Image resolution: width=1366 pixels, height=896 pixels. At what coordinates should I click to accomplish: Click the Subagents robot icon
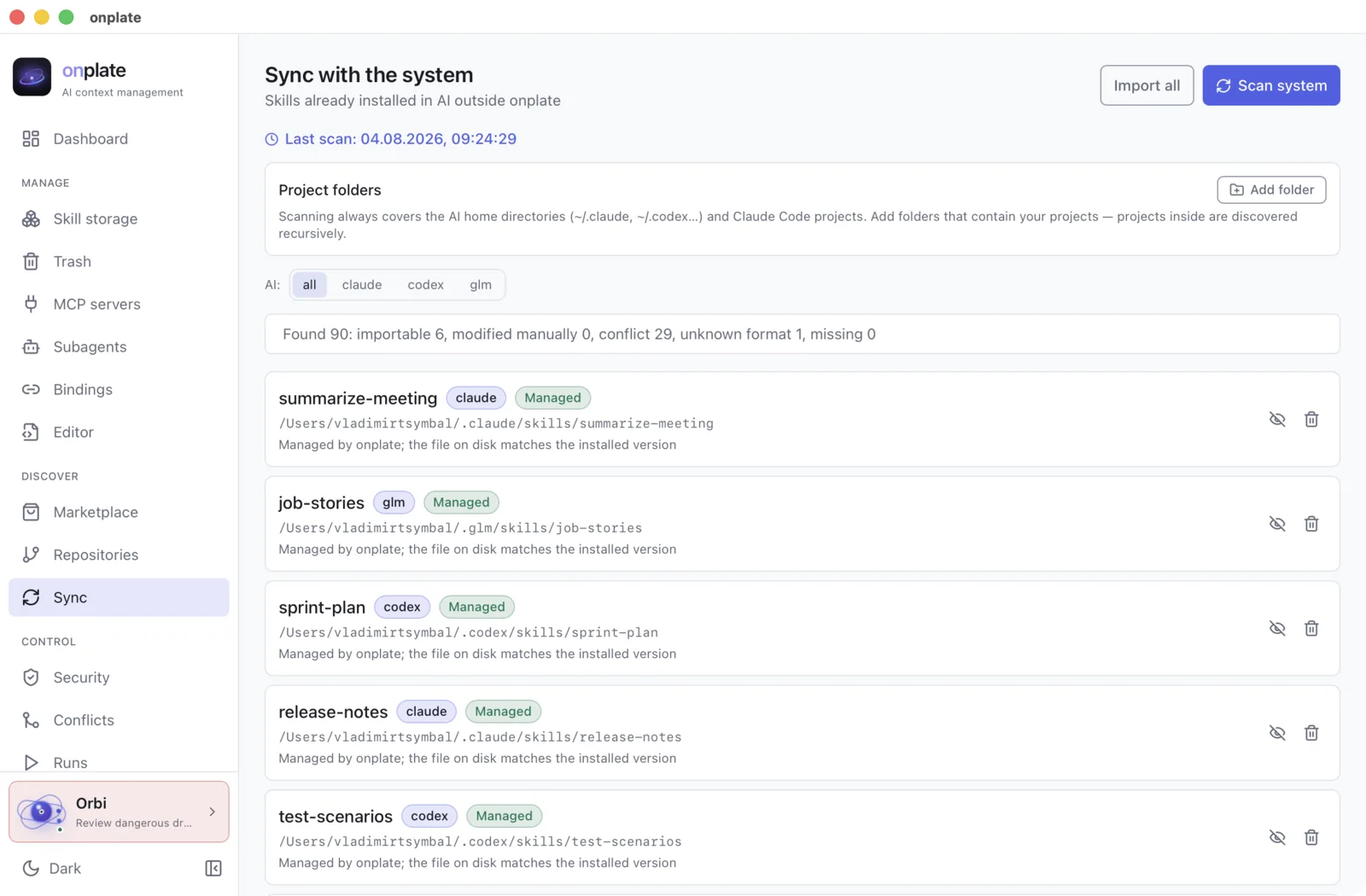31,347
